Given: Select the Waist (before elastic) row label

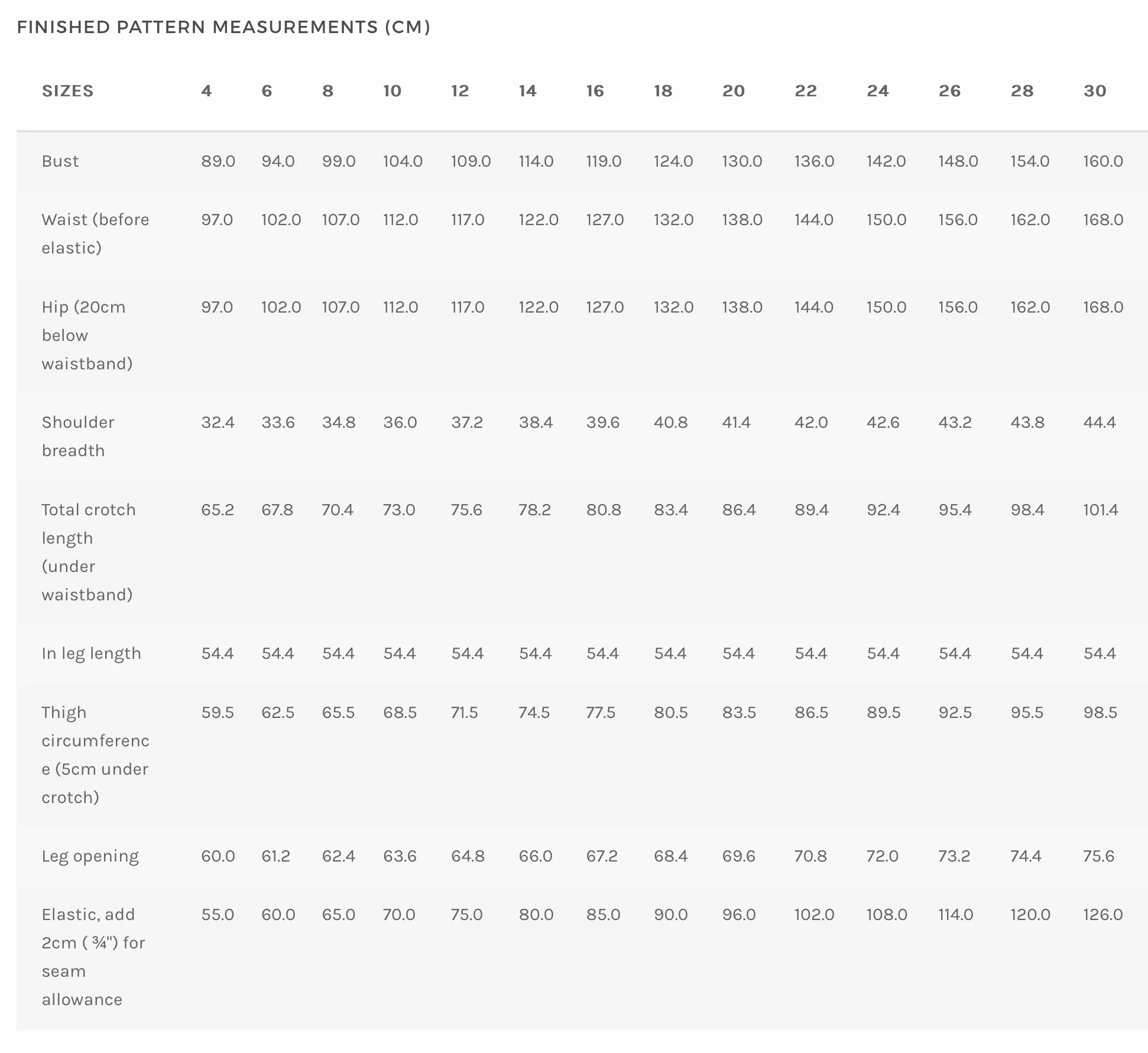Looking at the screenshot, I should [95, 234].
